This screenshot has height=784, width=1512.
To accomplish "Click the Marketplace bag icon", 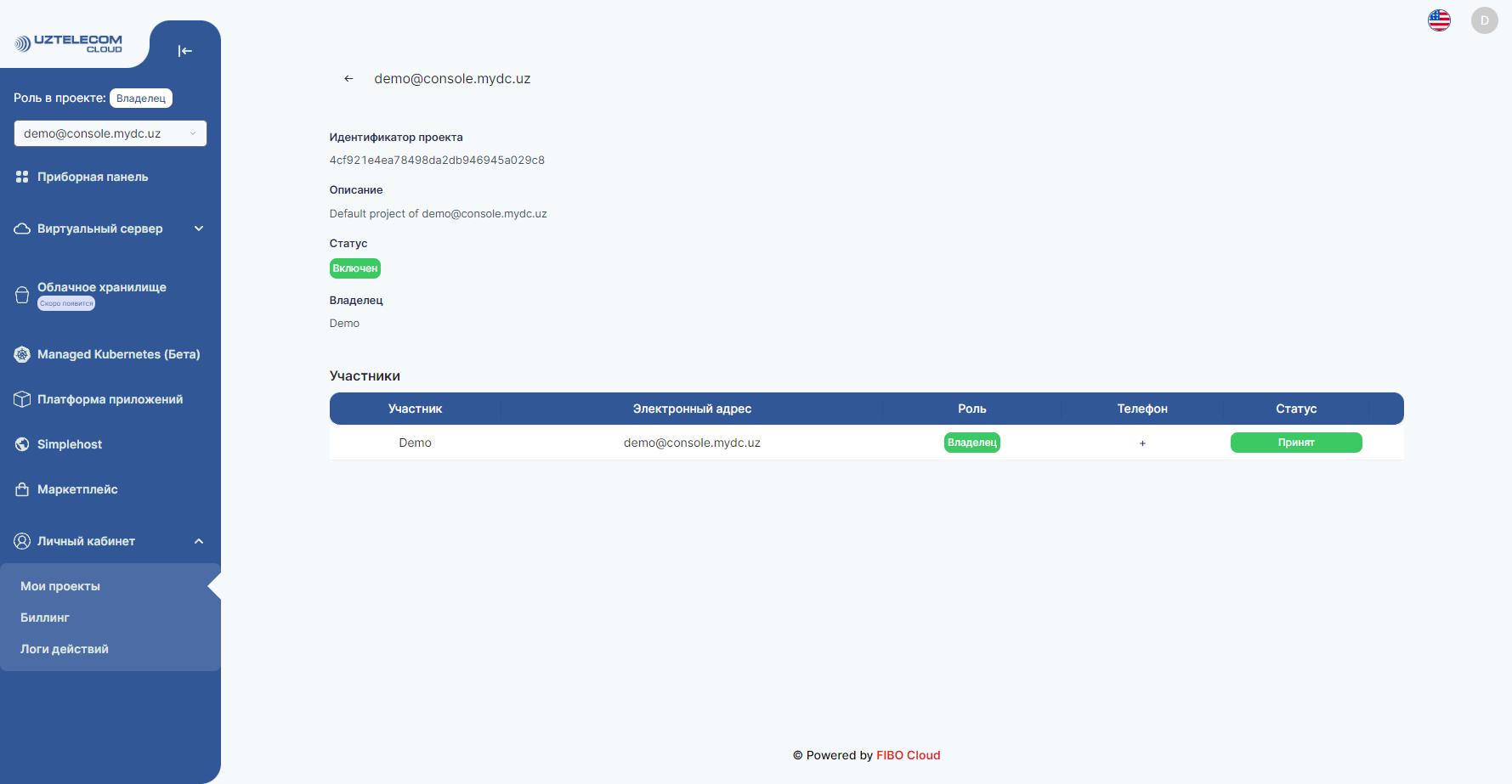I will tap(22, 489).
